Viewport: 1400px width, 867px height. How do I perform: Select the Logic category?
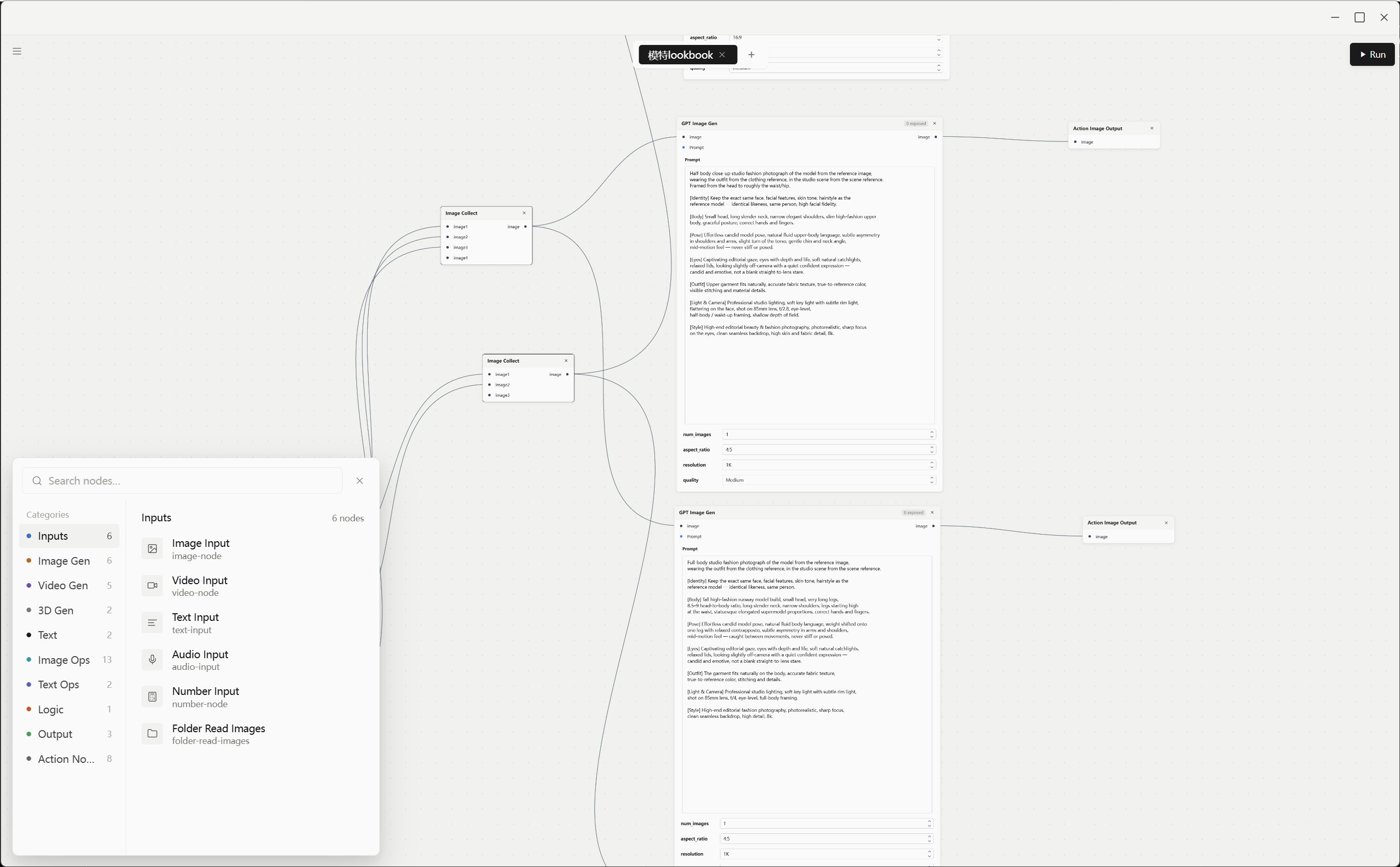click(69, 709)
